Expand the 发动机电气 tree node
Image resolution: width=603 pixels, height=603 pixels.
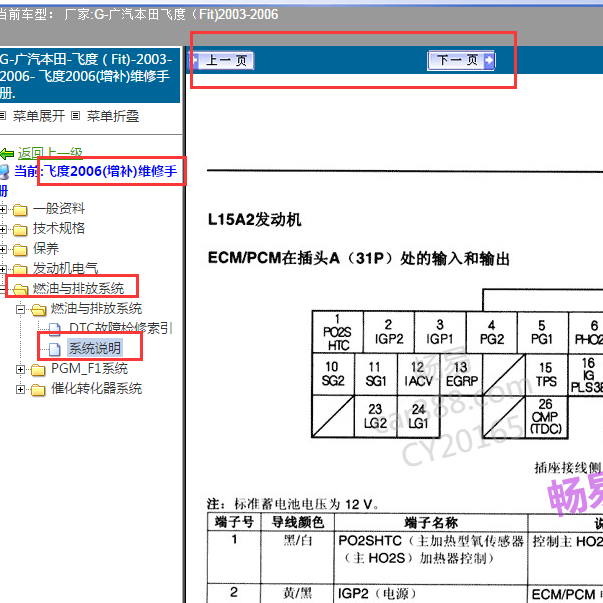pos(3,269)
